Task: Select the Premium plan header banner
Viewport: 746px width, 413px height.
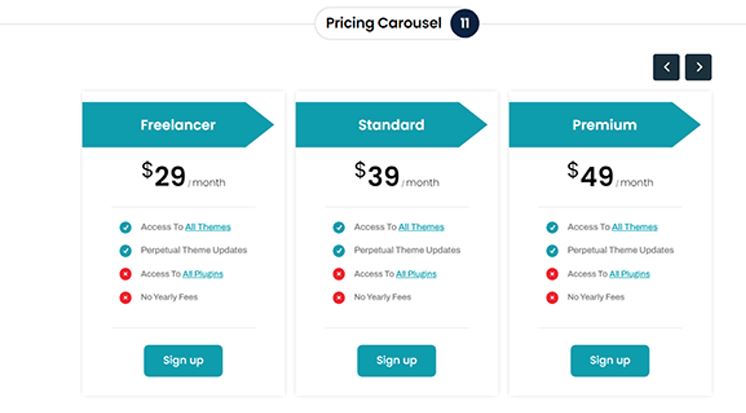Action: pyautogui.click(x=605, y=125)
